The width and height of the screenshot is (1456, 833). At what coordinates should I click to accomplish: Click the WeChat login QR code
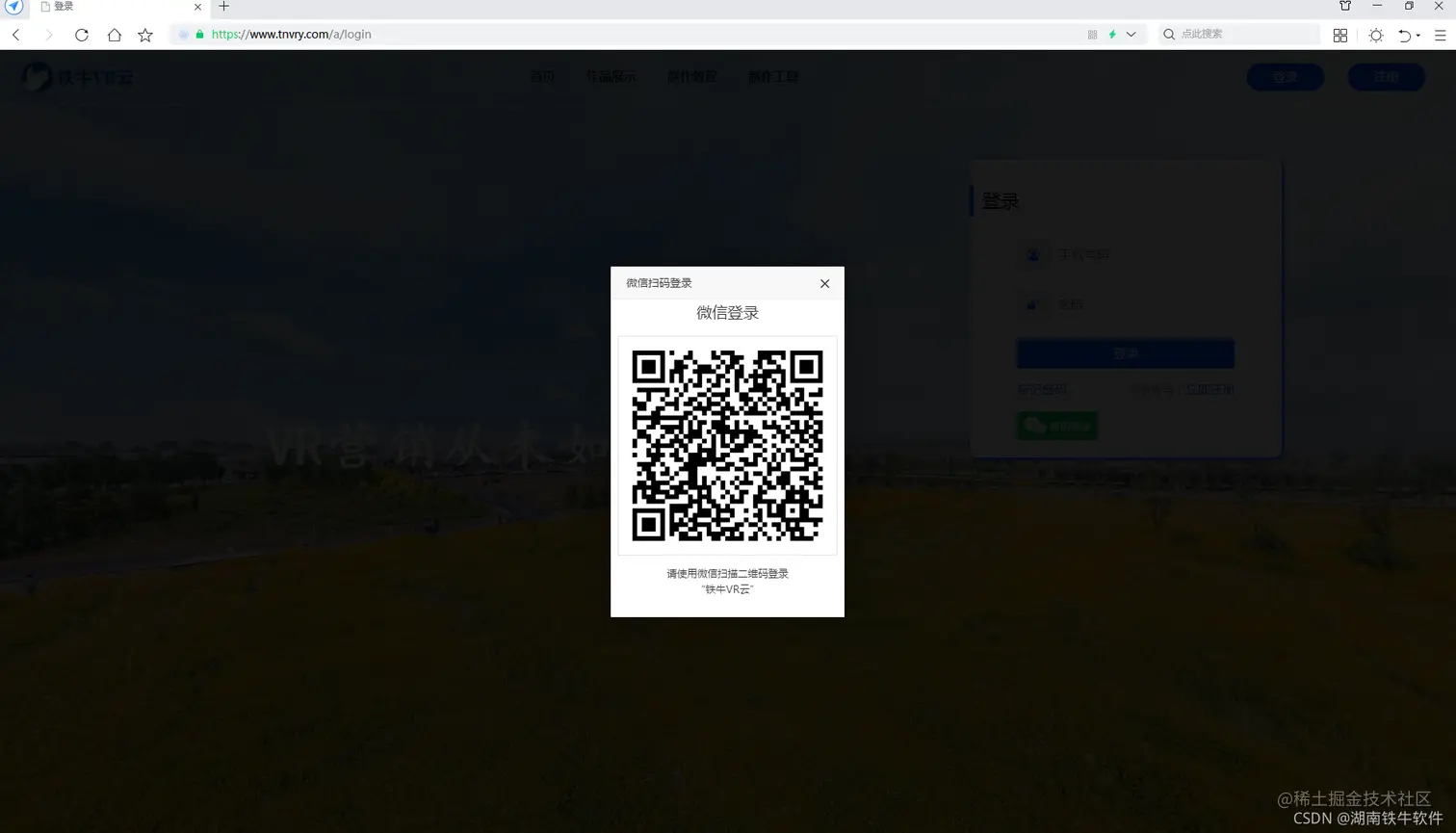tap(727, 445)
